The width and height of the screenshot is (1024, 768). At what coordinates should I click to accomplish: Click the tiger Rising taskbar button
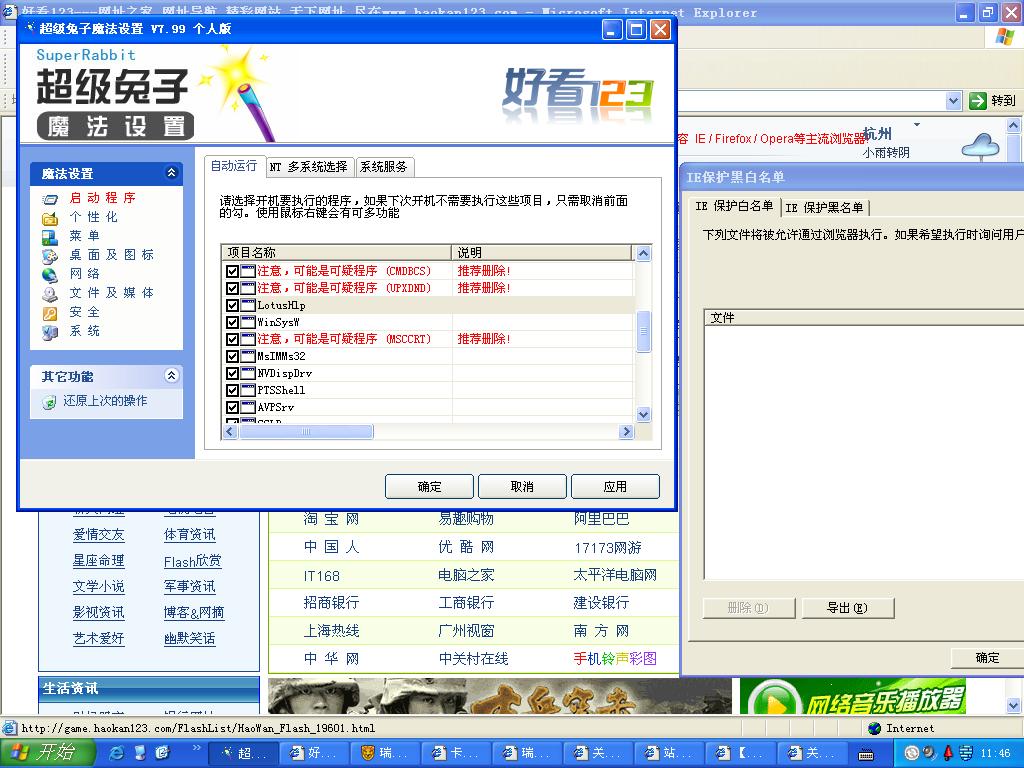coord(385,753)
